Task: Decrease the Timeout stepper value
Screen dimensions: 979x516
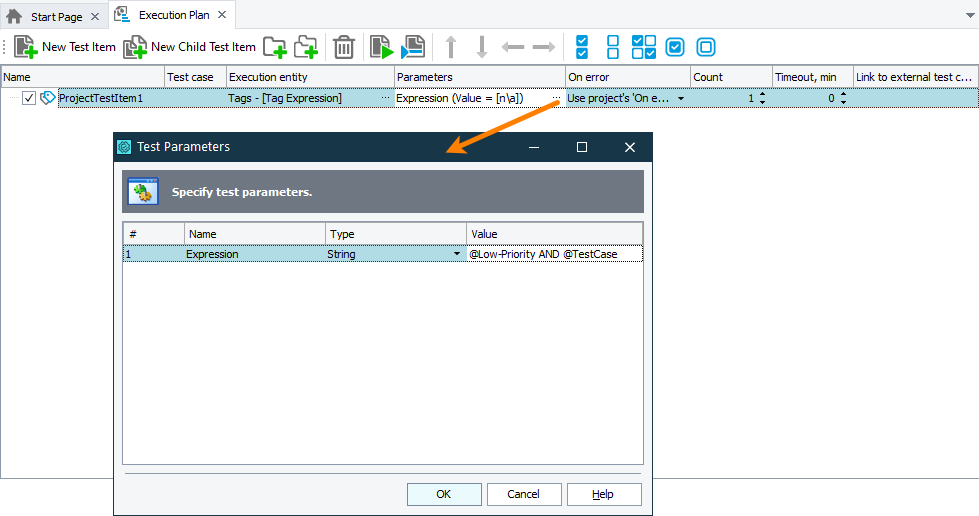Action: pos(844,102)
